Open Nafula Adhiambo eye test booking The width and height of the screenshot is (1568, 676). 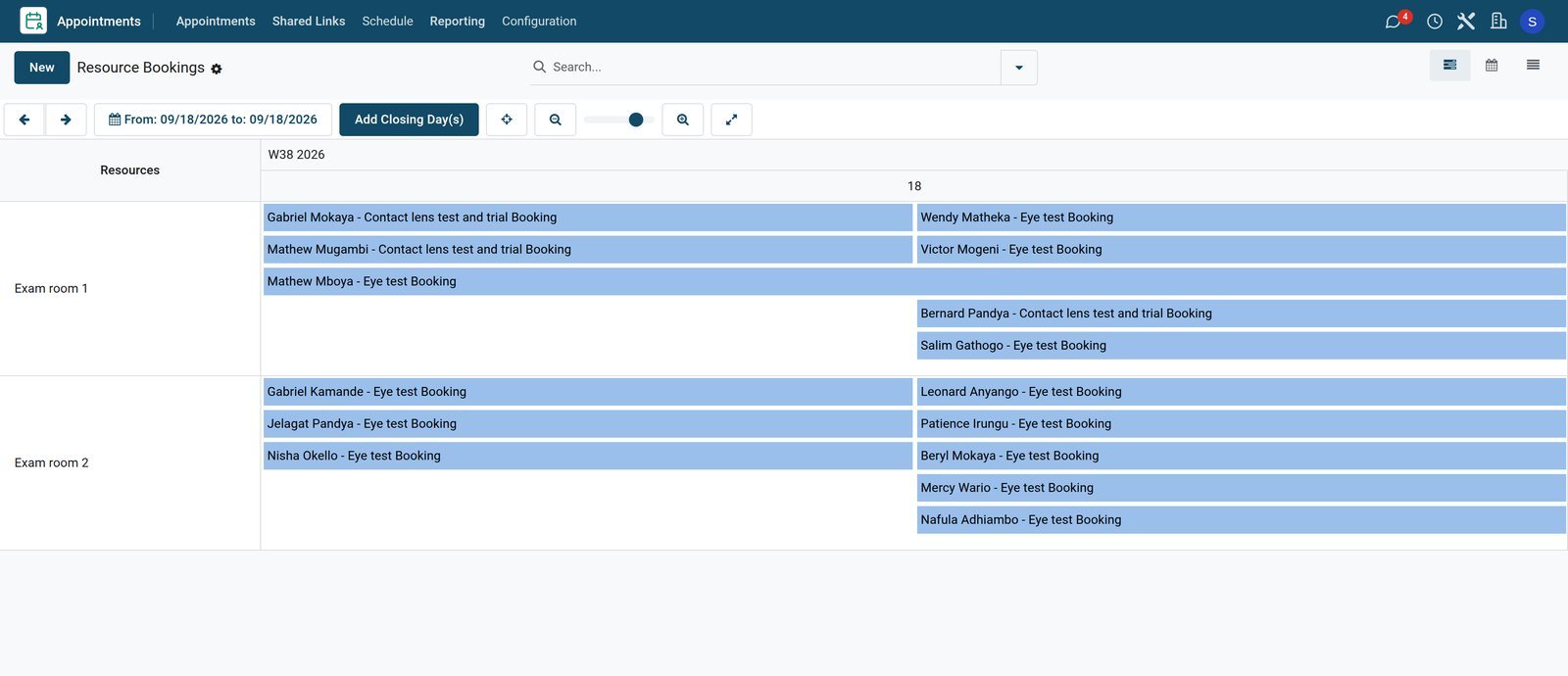click(x=1242, y=520)
